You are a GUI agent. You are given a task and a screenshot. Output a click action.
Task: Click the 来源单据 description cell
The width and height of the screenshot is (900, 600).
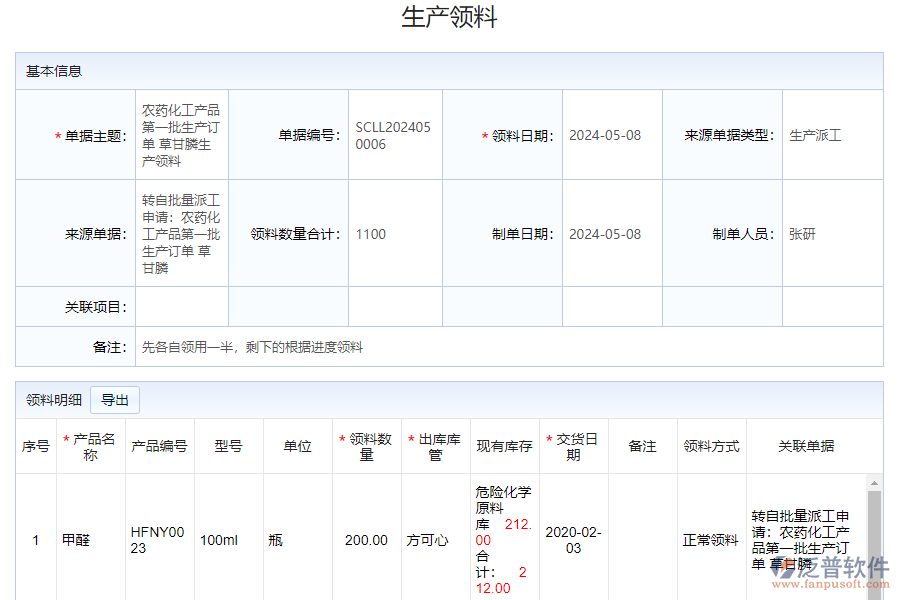[180, 233]
